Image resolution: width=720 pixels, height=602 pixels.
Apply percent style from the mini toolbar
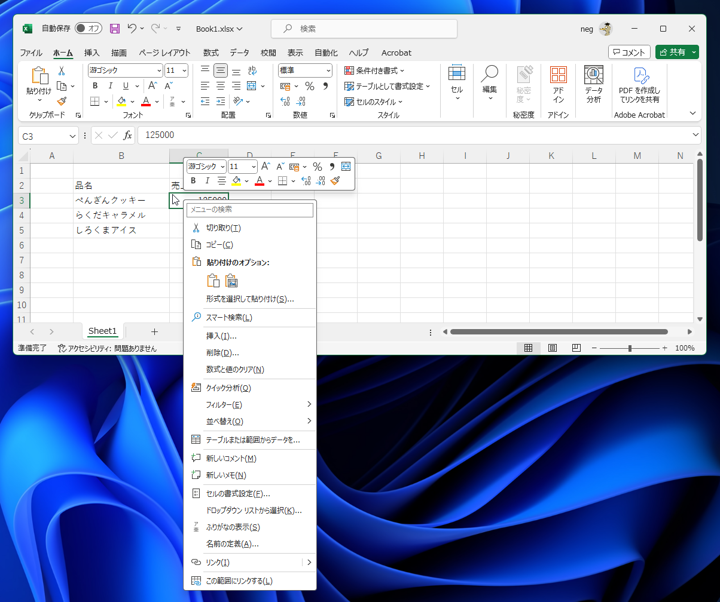pos(317,167)
